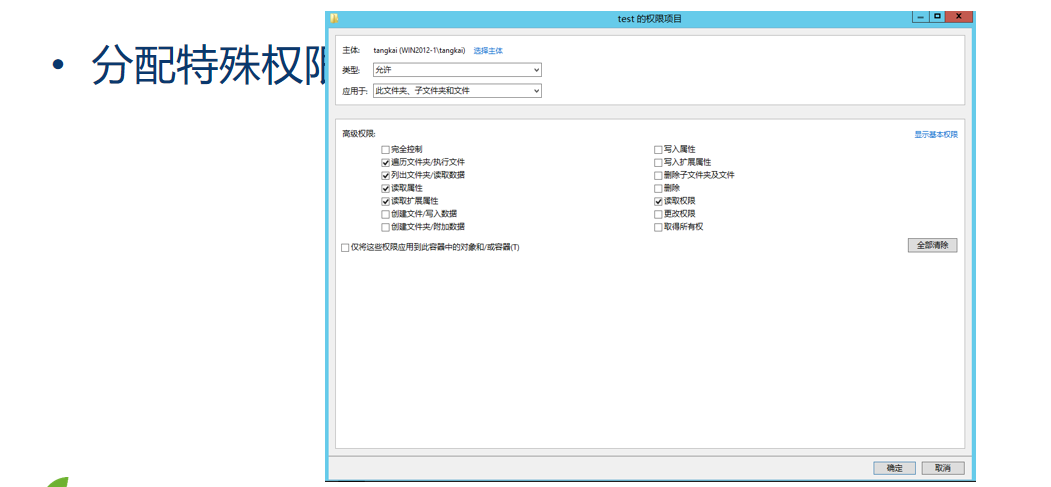This screenshot has width=1051, height=487.
Task: Click the 显示基本权限 link
Action: (936, 134)
